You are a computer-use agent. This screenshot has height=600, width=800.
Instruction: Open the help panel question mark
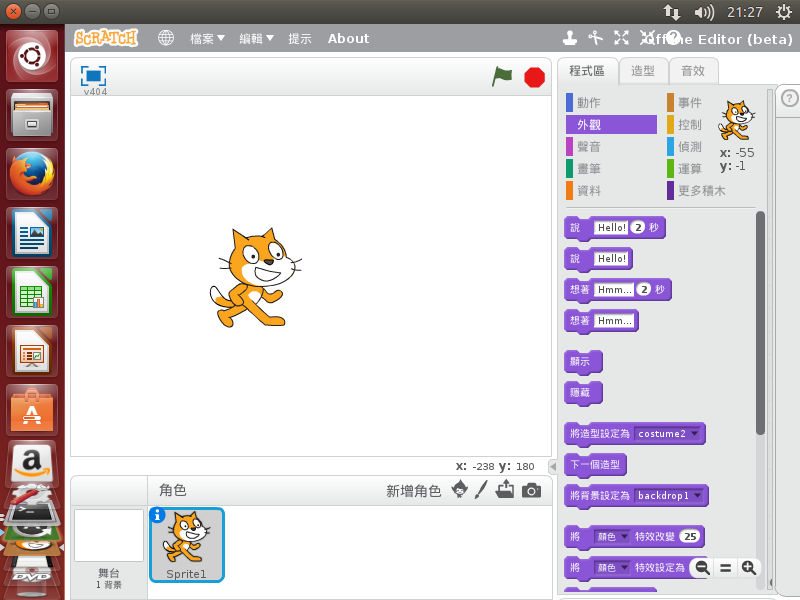[x=789, y=98]
